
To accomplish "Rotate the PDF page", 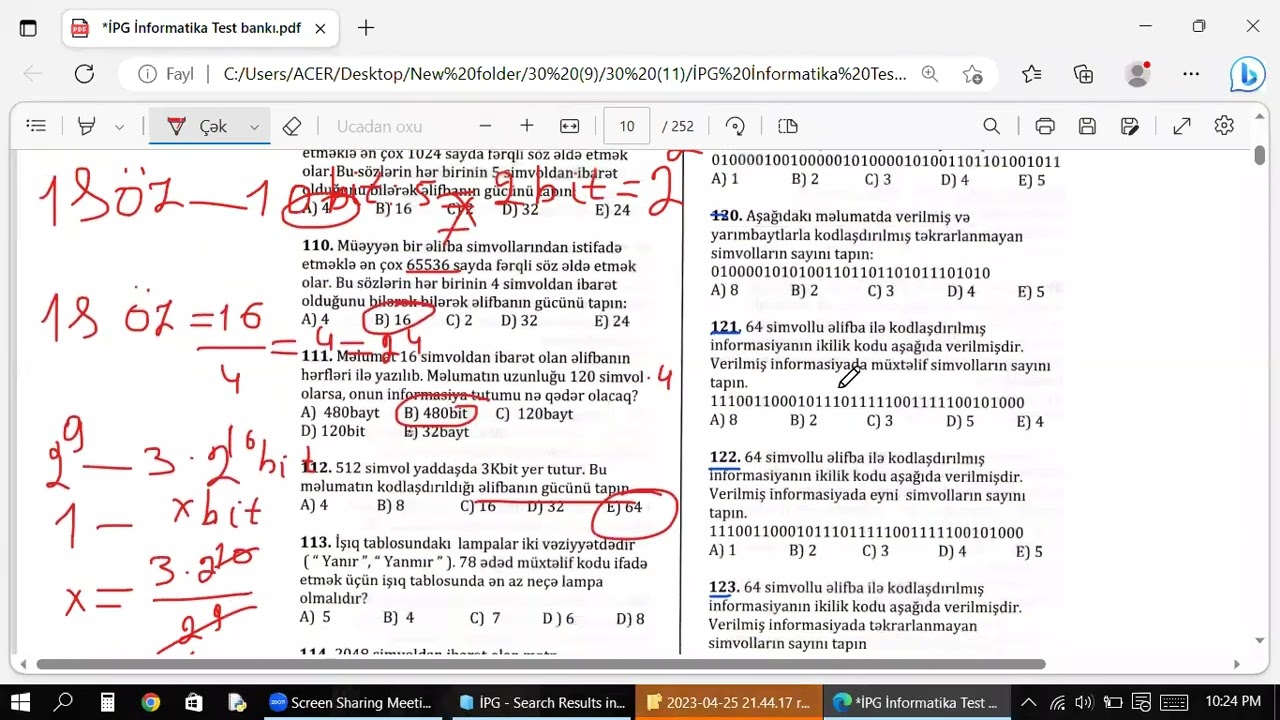I will tap(735, 126).
